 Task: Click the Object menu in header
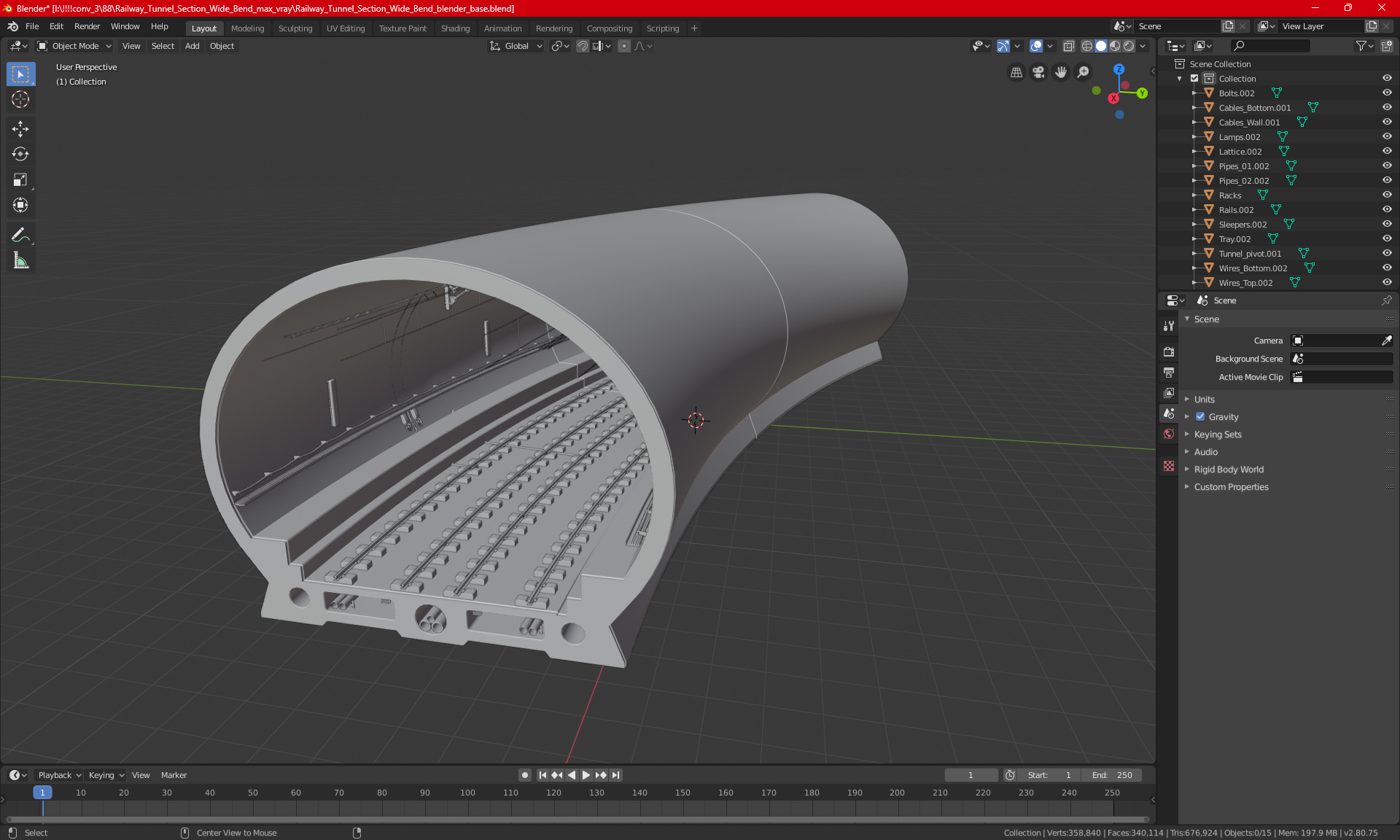point(222,46)
